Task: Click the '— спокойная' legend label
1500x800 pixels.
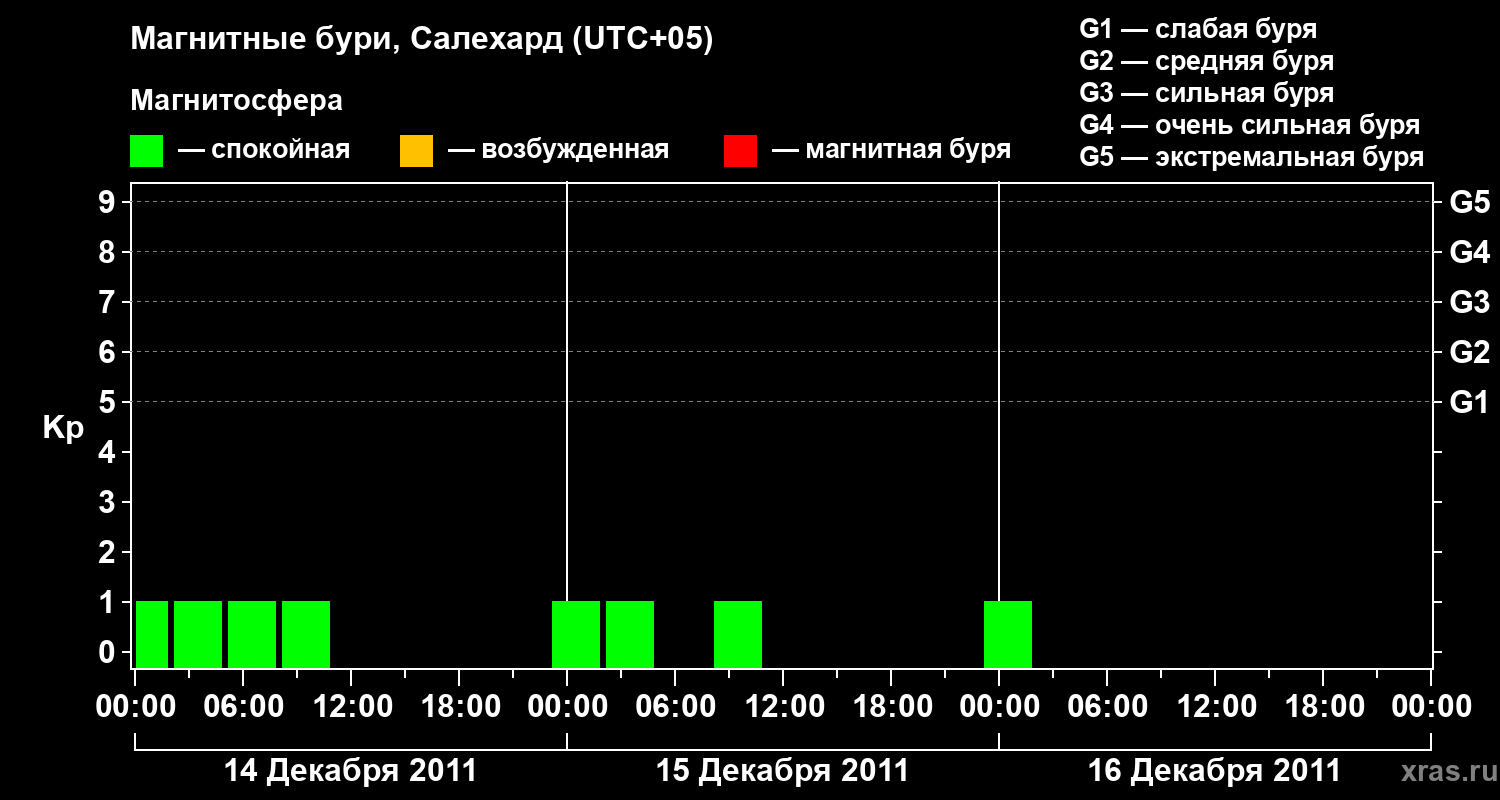Action: [x=264, y=150]
